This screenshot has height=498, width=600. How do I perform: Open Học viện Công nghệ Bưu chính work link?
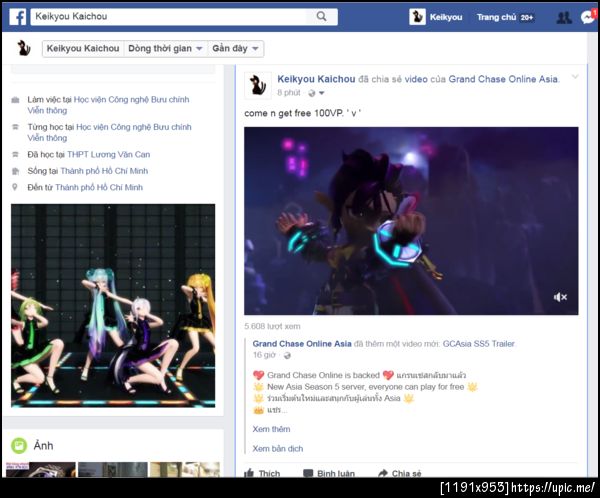(x=108, y=105)
